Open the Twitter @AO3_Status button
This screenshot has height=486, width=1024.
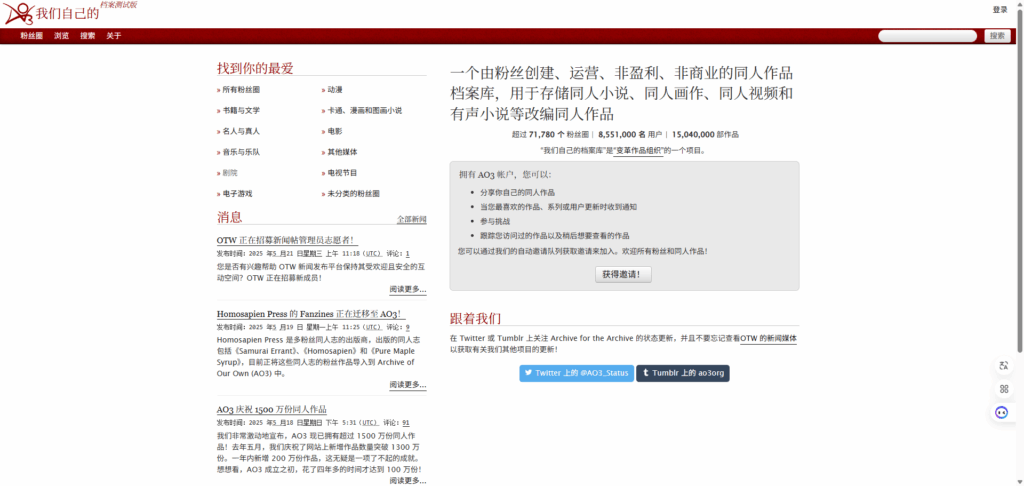point(576,373)
